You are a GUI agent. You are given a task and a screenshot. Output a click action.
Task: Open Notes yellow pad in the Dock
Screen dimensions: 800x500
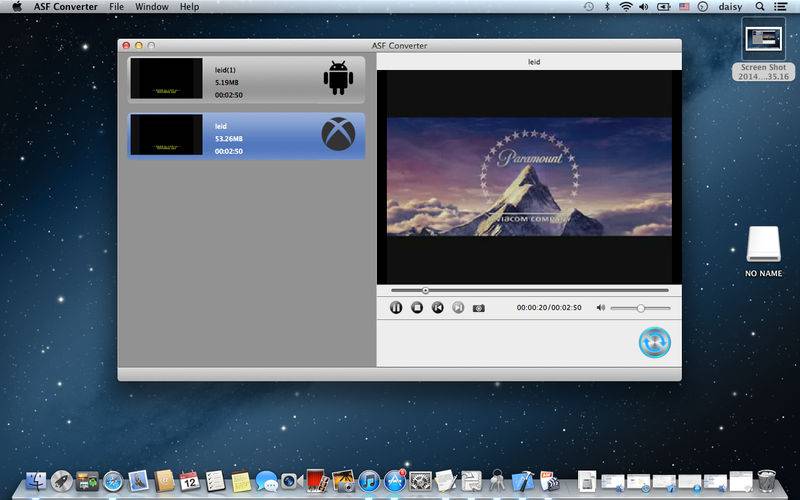point(241,481)
